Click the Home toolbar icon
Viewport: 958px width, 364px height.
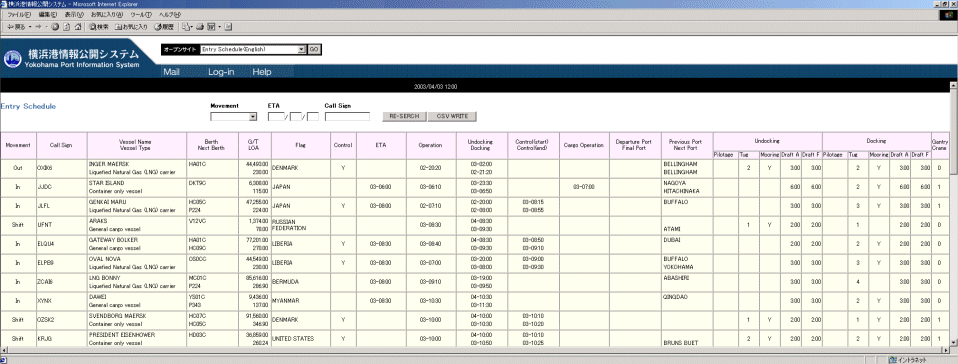coord(78,27)
